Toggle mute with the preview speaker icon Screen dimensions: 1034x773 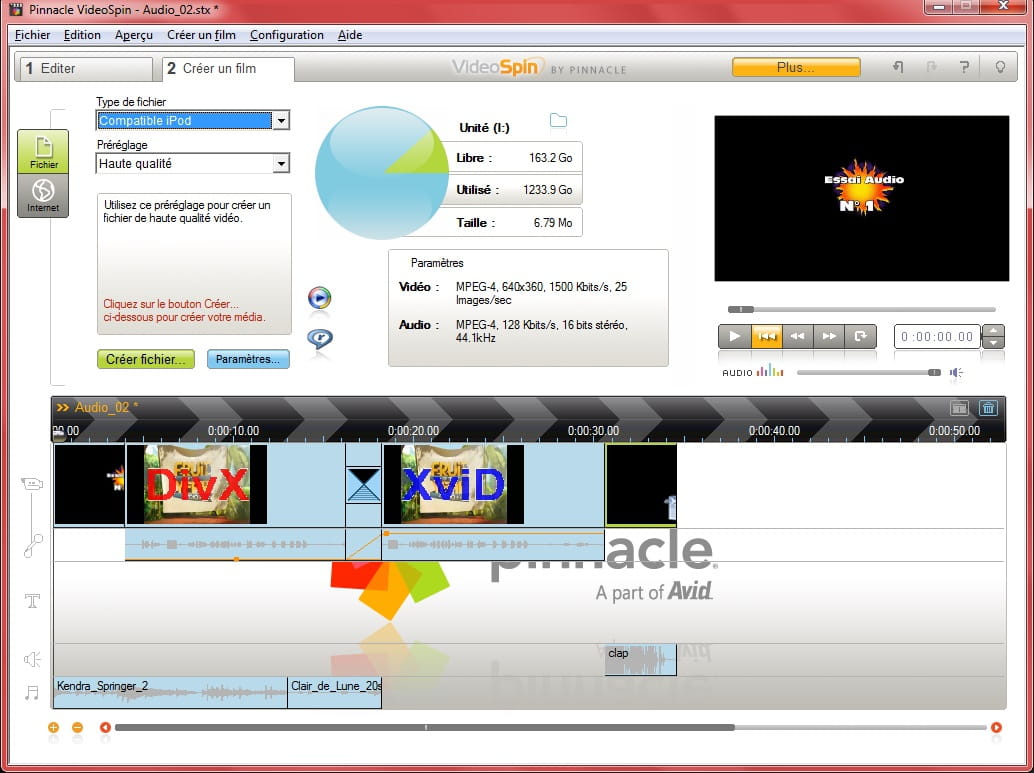(x=956, y=373)
